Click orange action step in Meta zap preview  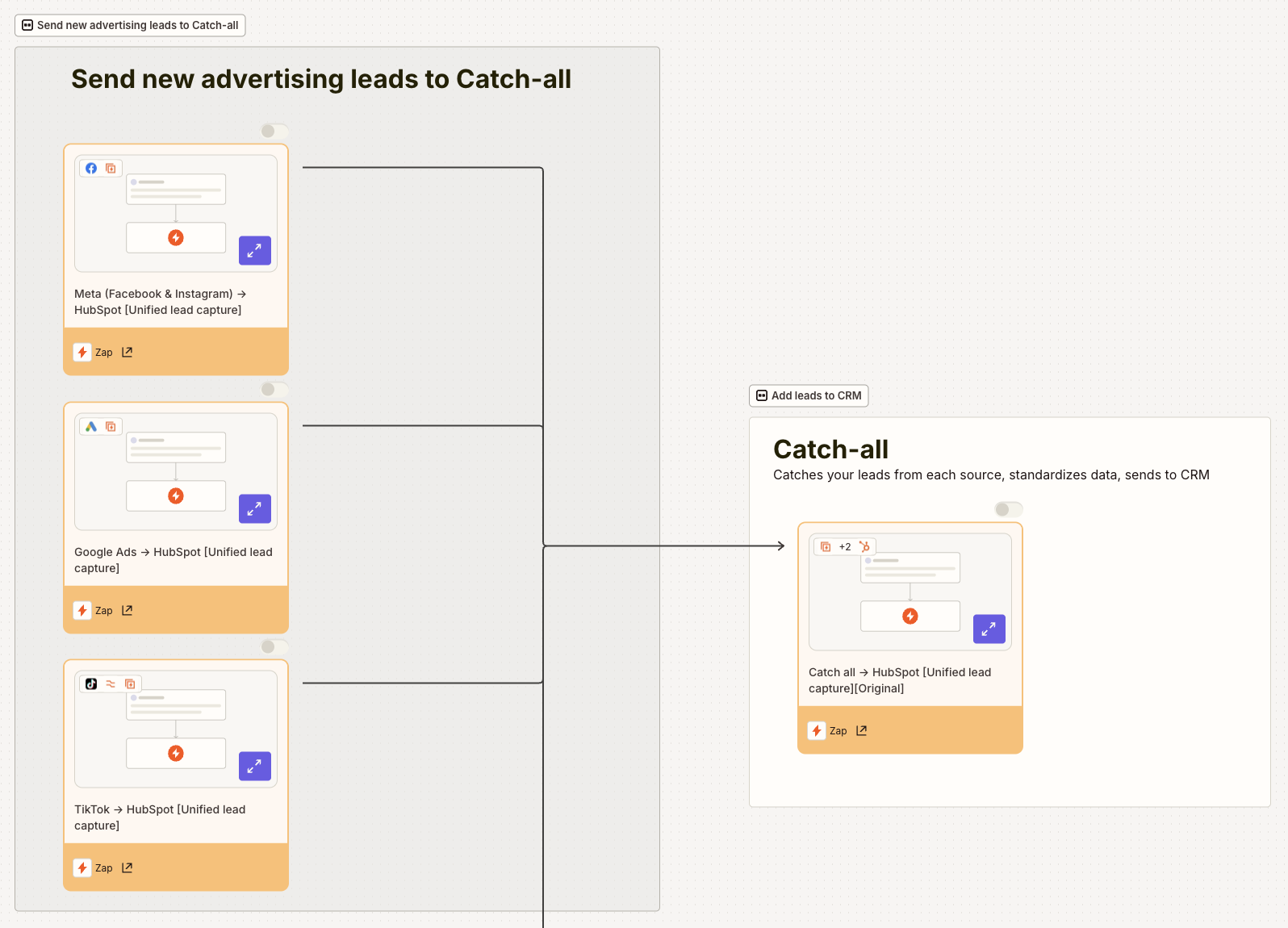click(176, 237)
